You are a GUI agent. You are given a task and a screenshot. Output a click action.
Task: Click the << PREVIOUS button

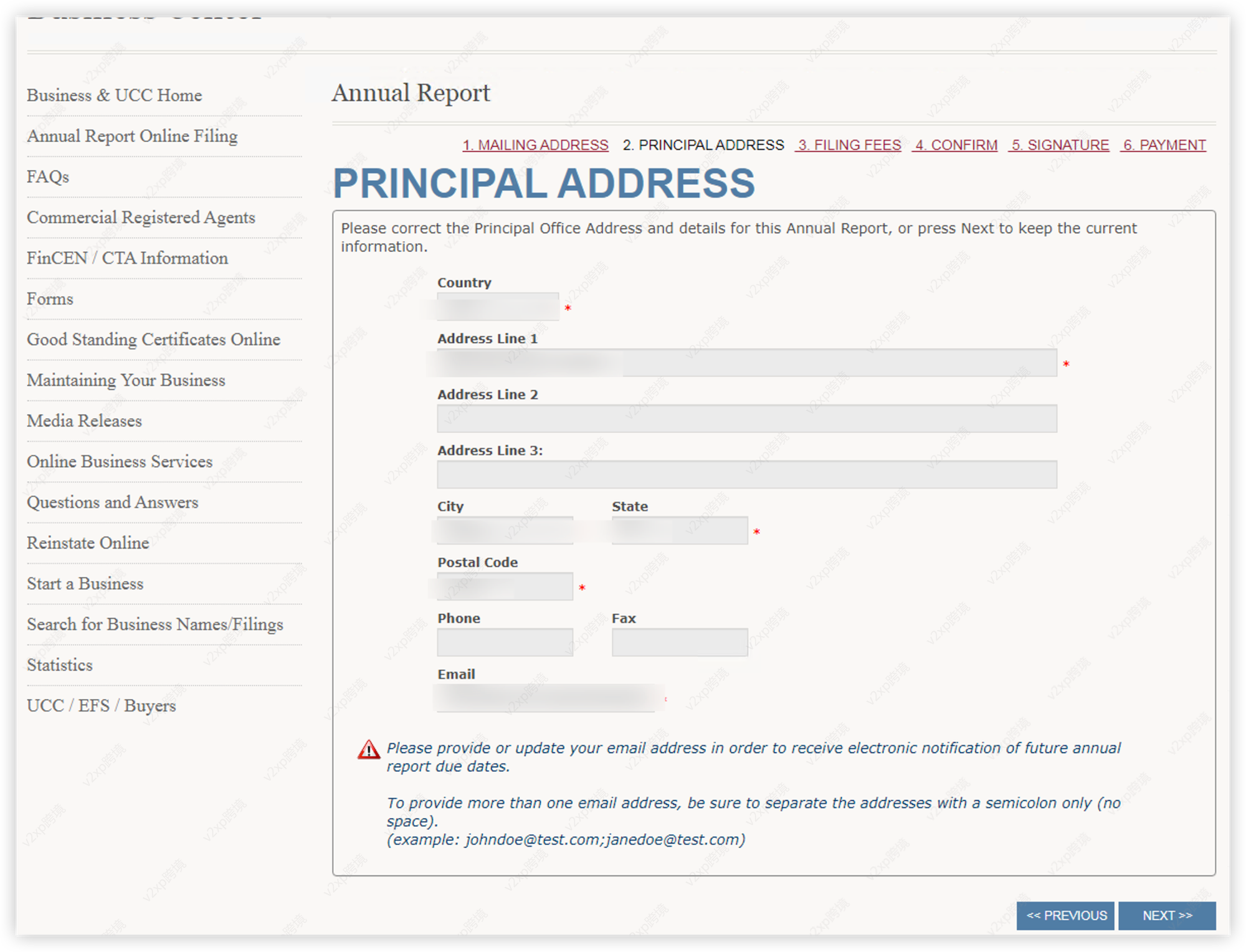[x=1066, y=916]
